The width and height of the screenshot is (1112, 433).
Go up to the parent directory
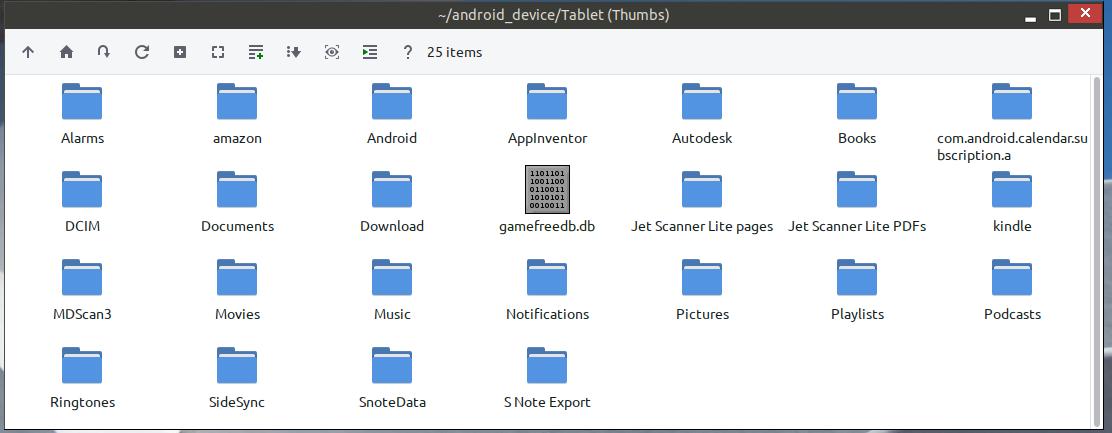point(28,52)
